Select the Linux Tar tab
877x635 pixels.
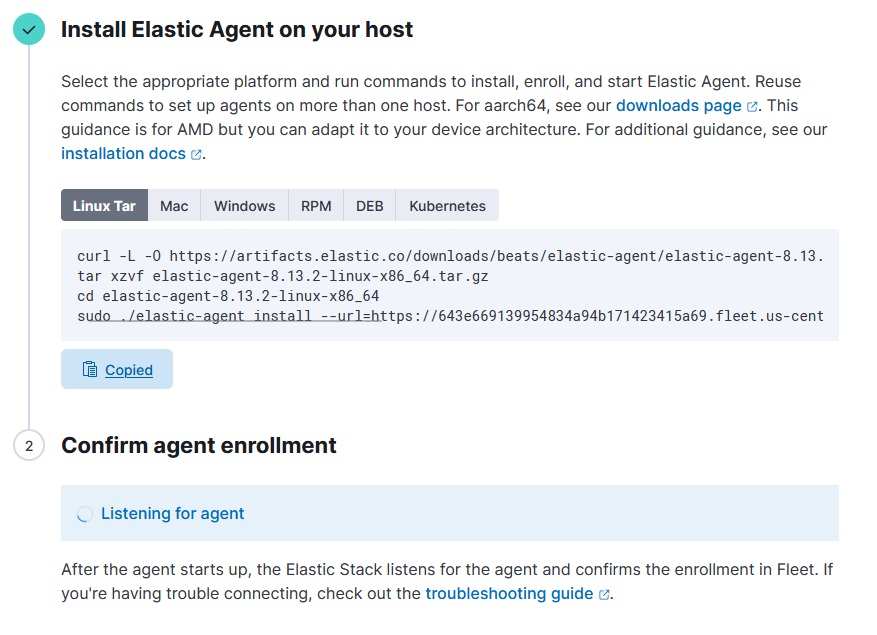[104, 205]
